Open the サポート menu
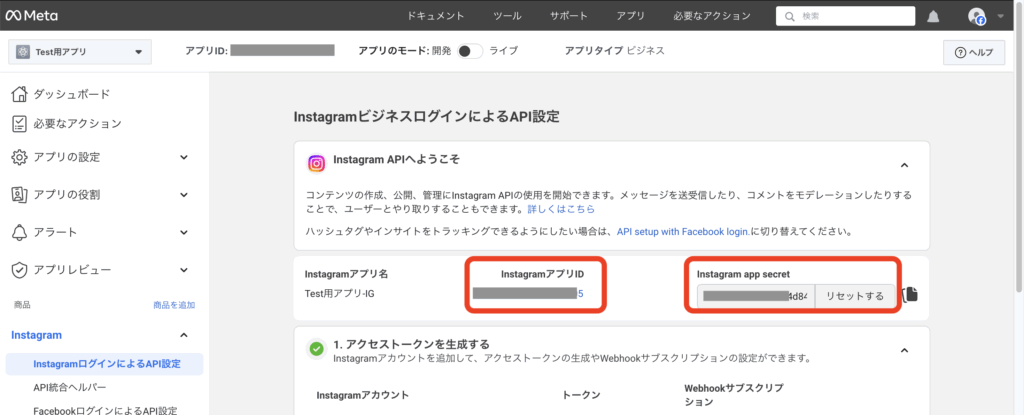The image size is (1024, 415). pyautogui.click(x=569, y=16)
